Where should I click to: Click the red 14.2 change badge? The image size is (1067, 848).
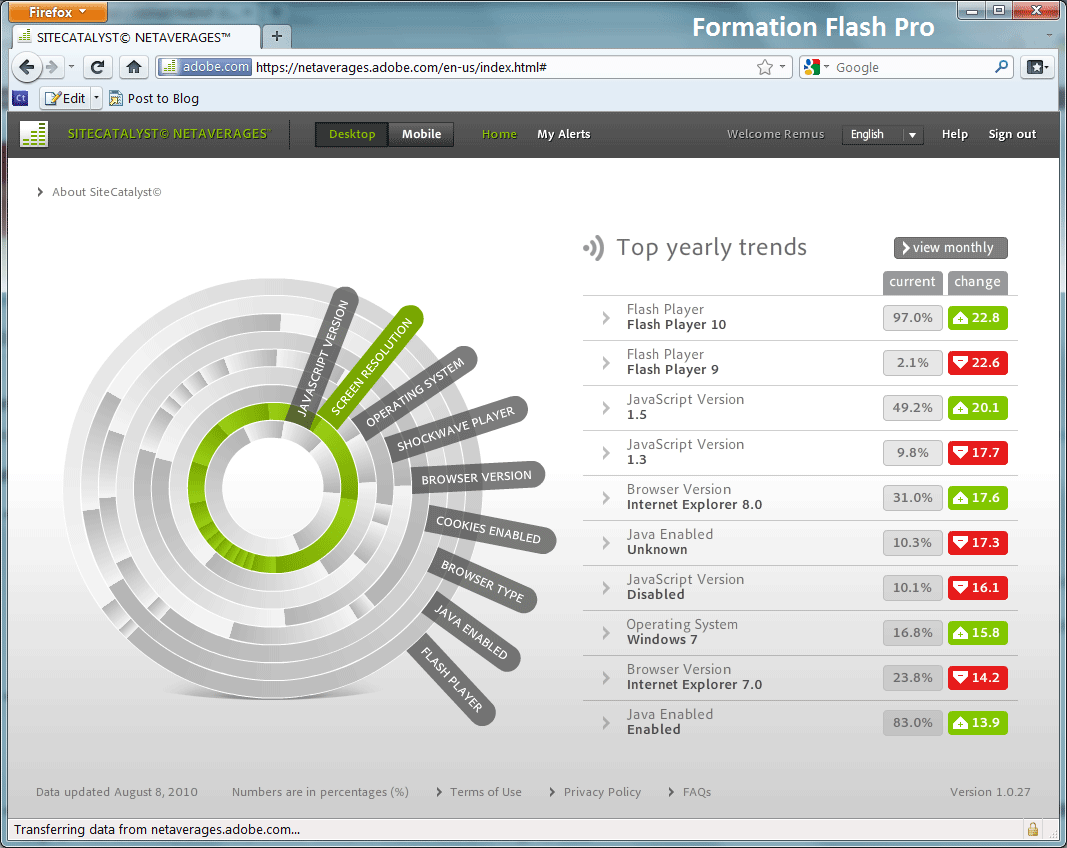coord(977,677)
